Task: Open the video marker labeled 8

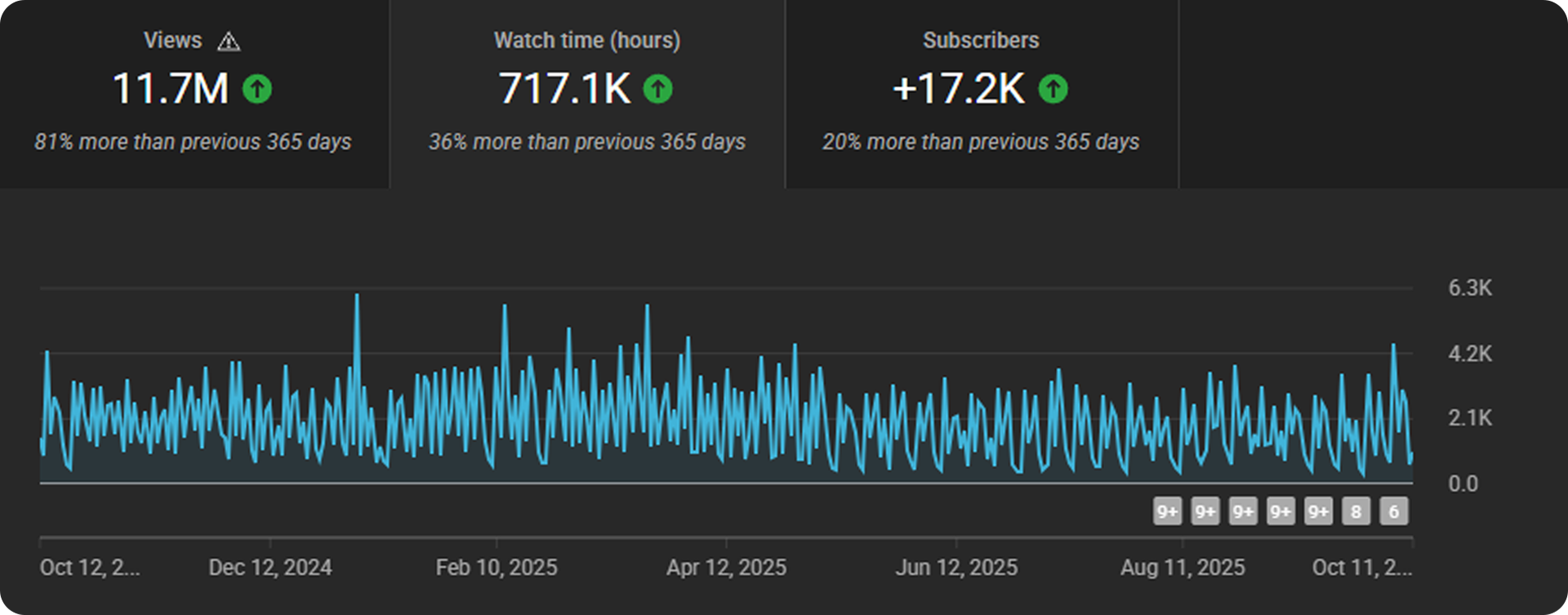Action: [1356, 512]
